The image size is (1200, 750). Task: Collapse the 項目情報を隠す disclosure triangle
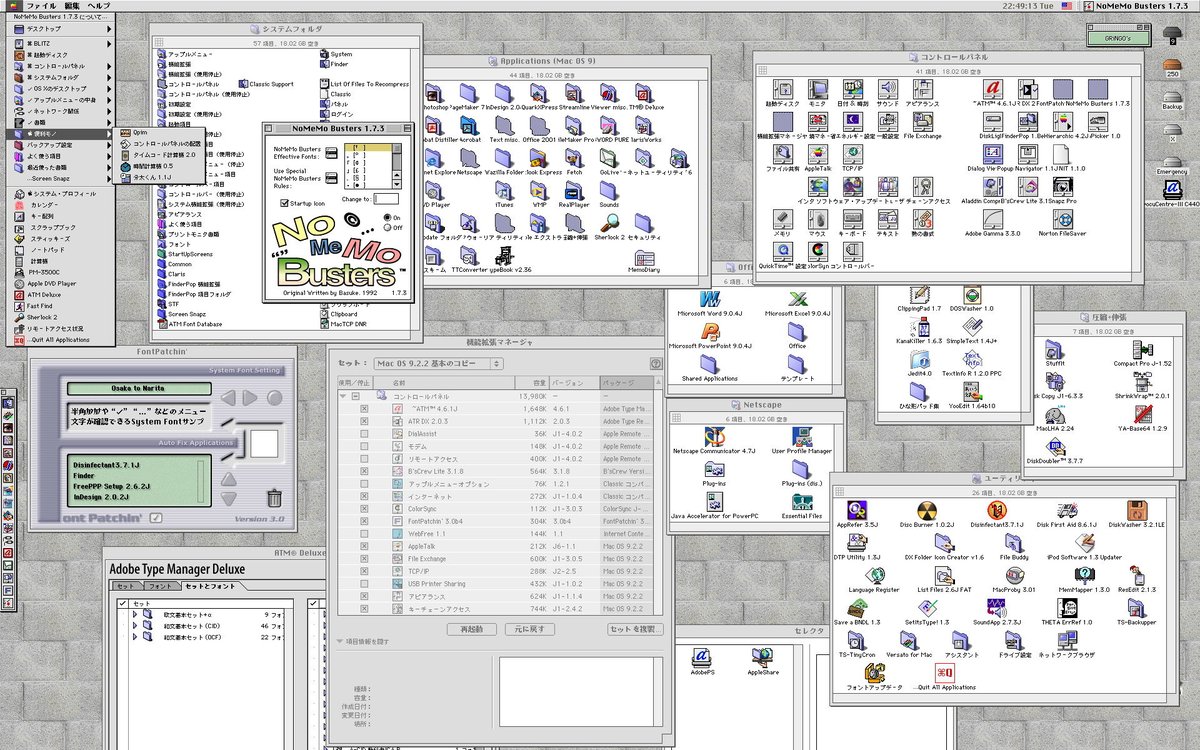(339, 642)
